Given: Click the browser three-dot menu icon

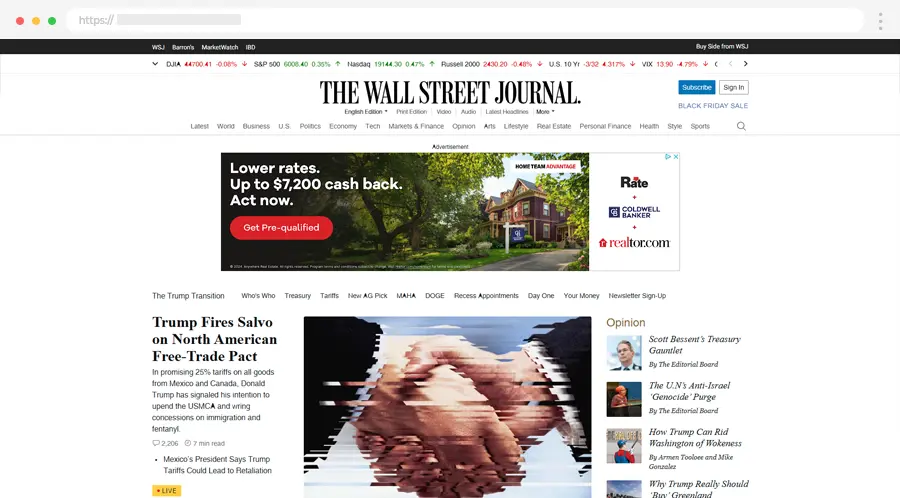Looking at the screenshot, I should (880, 21).
